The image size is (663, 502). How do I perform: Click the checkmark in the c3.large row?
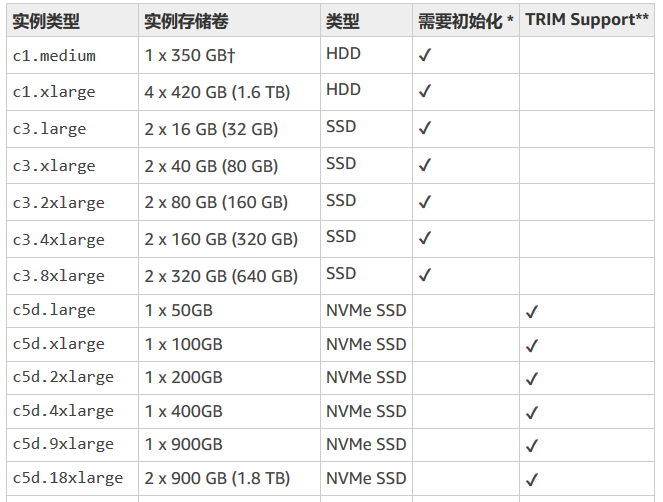[x=425, y=128]
